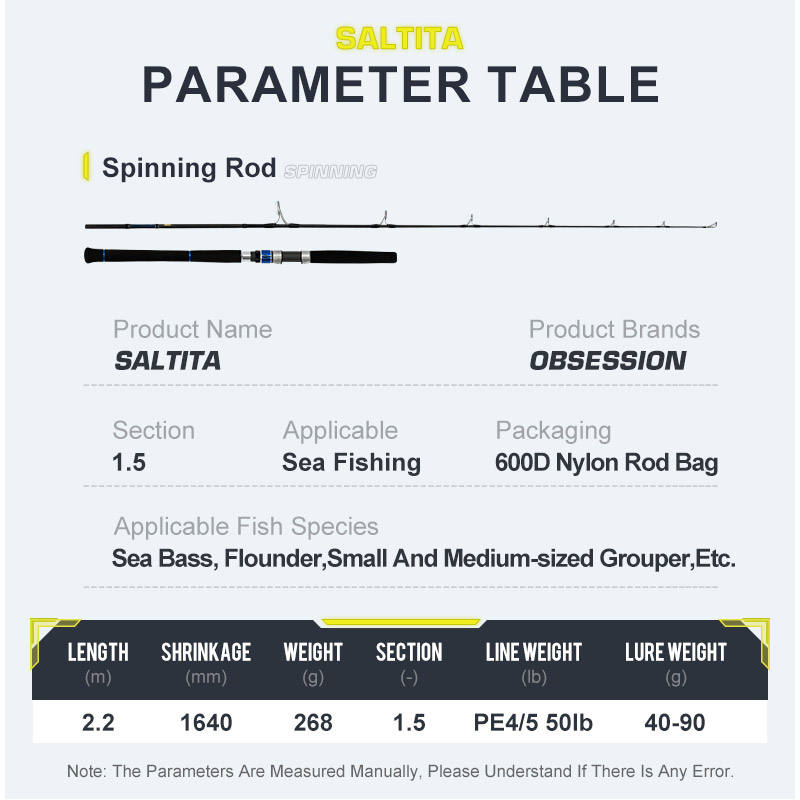Click the 1640 shrinkage value
Viewport: 800px width, 800px height.
click(206, 721)
